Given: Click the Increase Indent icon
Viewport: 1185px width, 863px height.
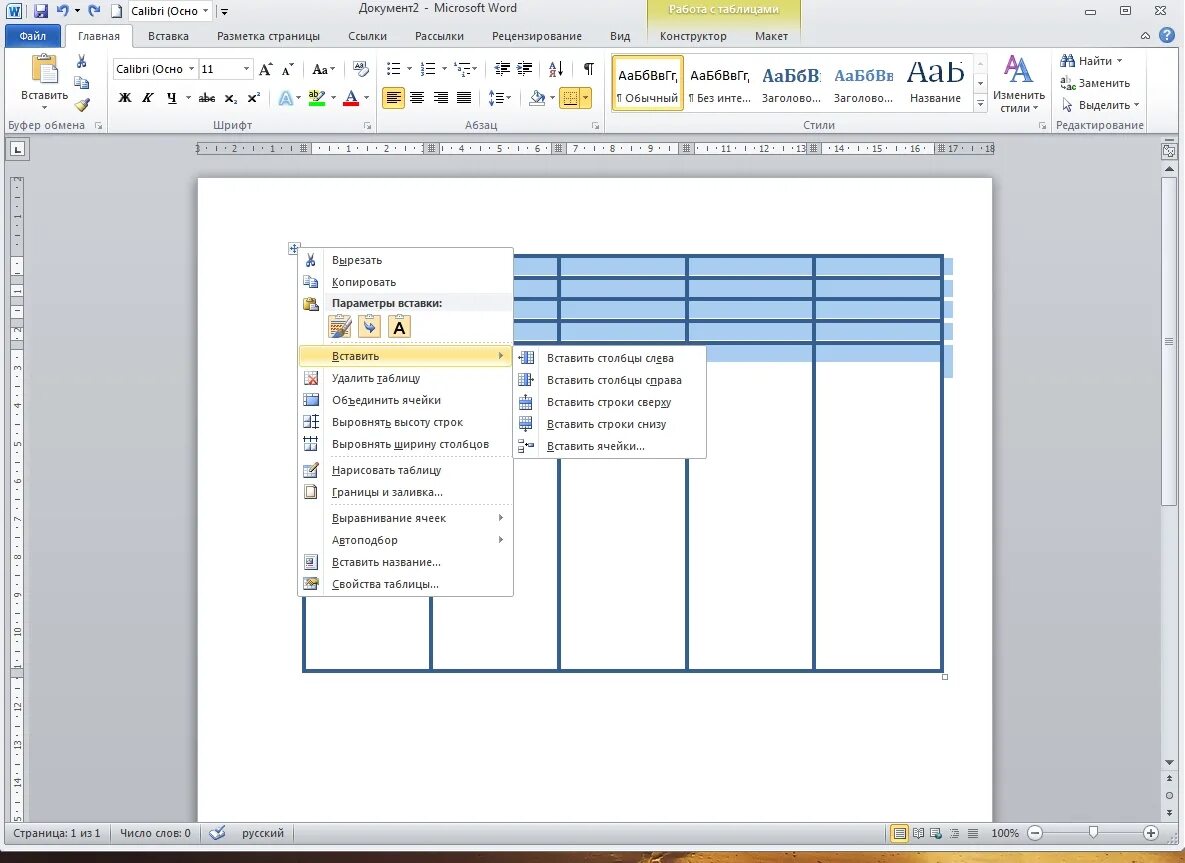Looking at the screenshot, I should point(524,69).
